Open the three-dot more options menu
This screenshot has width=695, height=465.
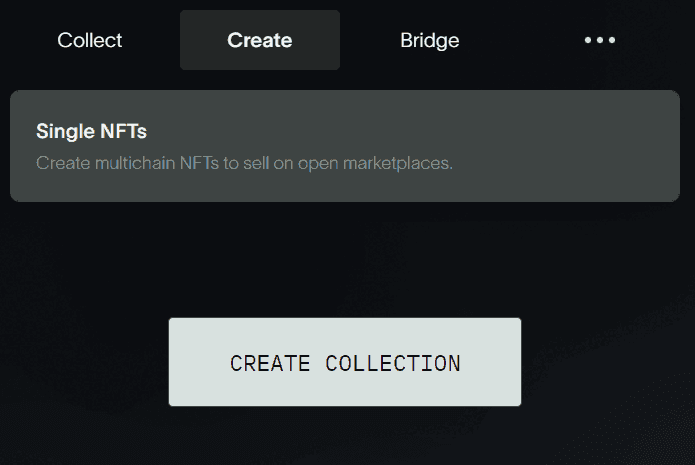[599, 40]
